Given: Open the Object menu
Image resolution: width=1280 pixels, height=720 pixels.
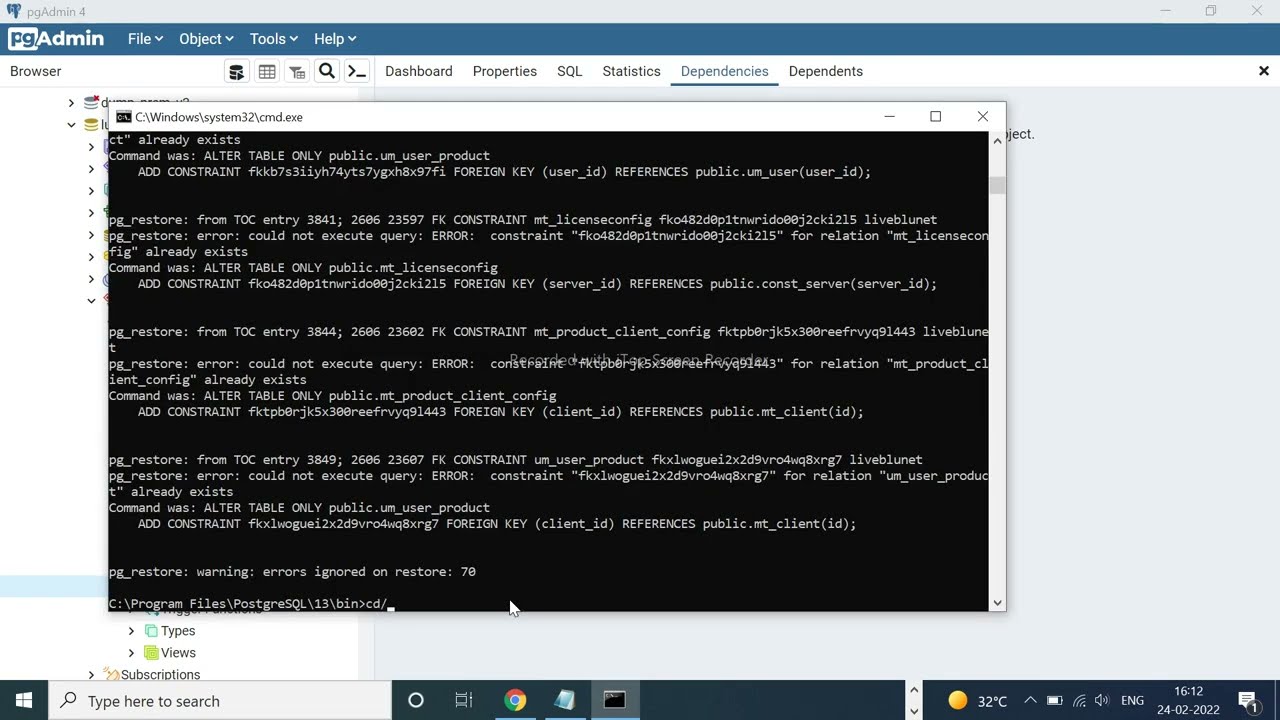Looking at the screenshot, I should tap(206, 39).
